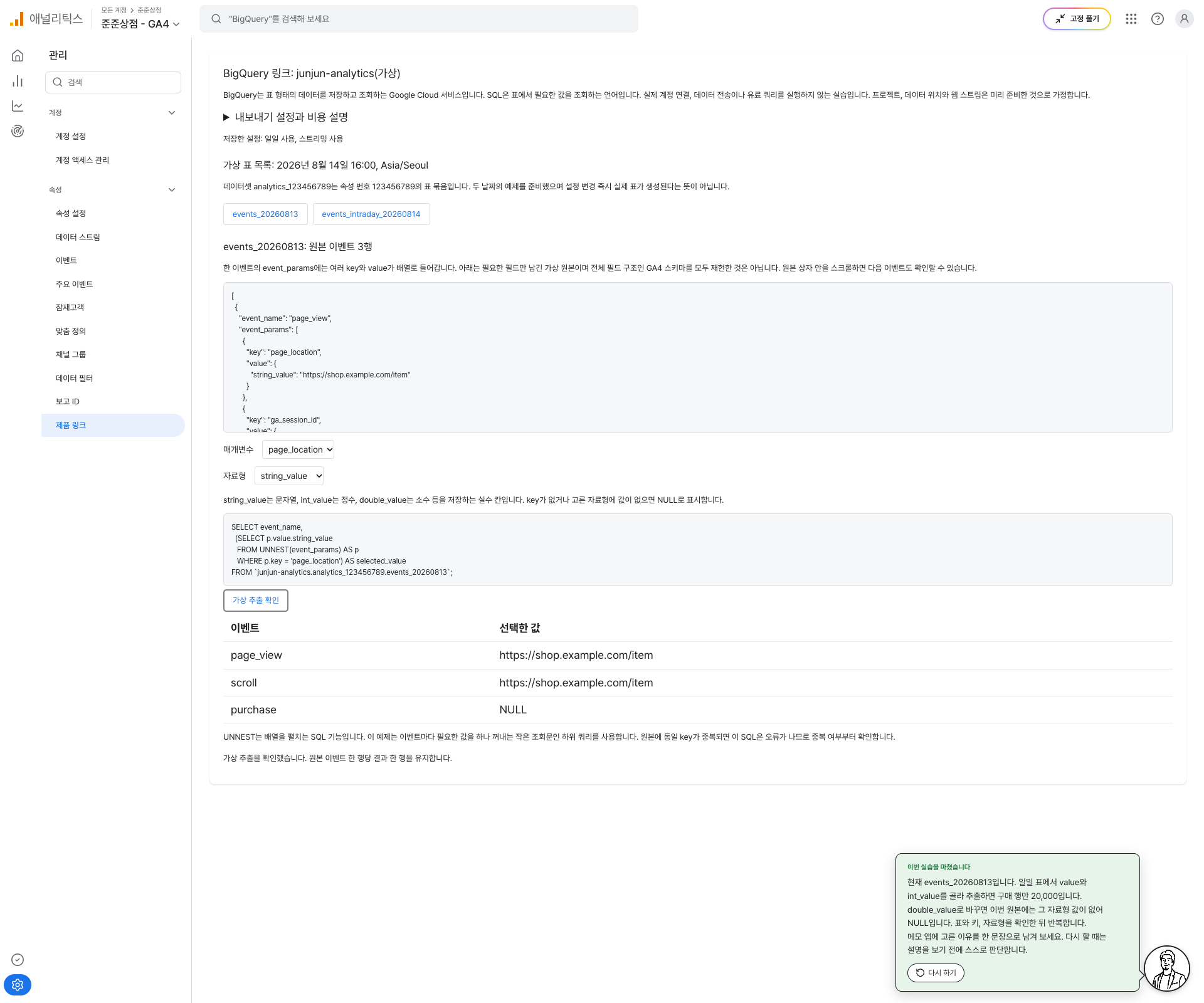Open the Home icon in left rail
Image resolution: width=1204 pixels, height=1003 pixels.
click(18, 56)
